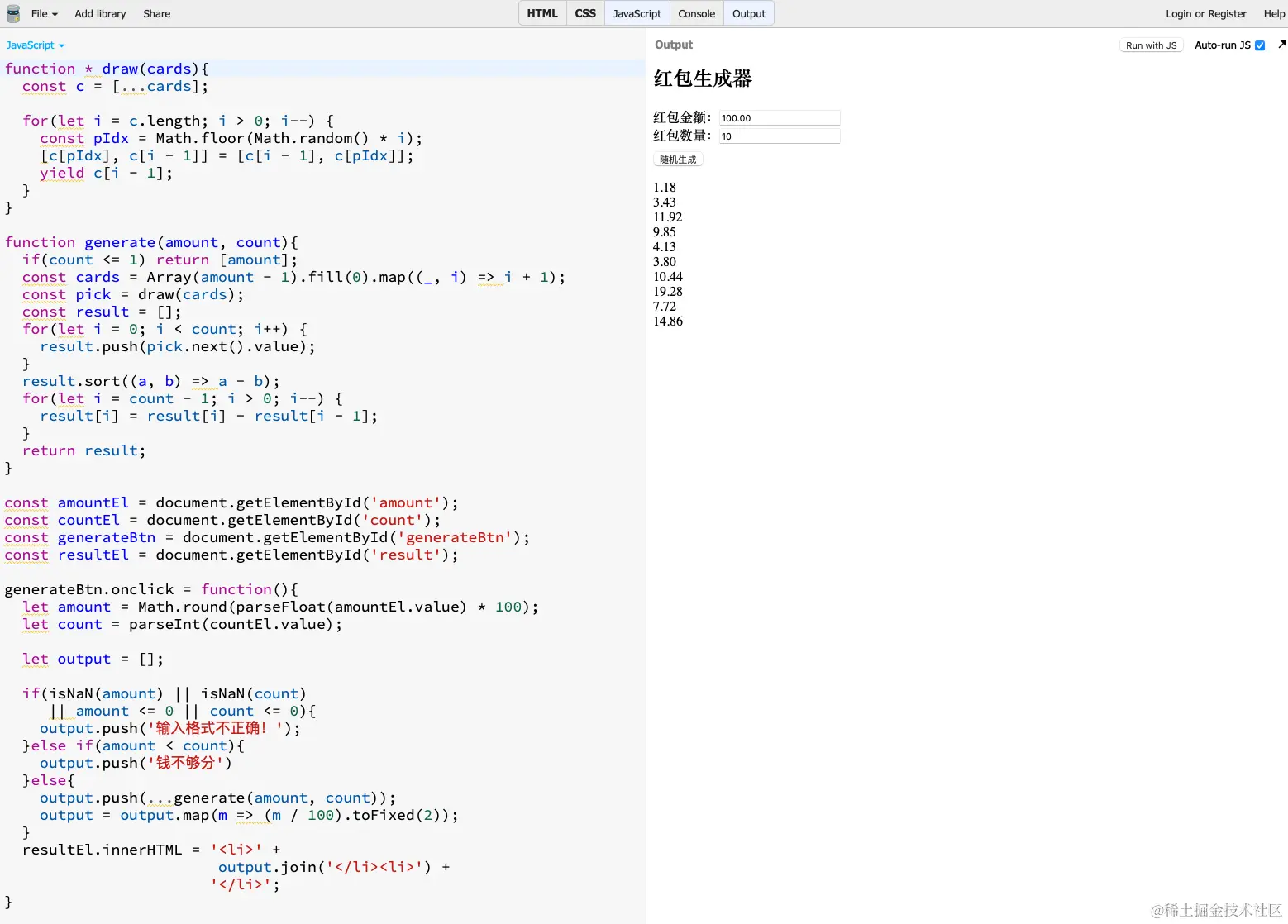1288x924 pixels.
Task: Click the result value 19.28
Action: (x=668, y=292)
